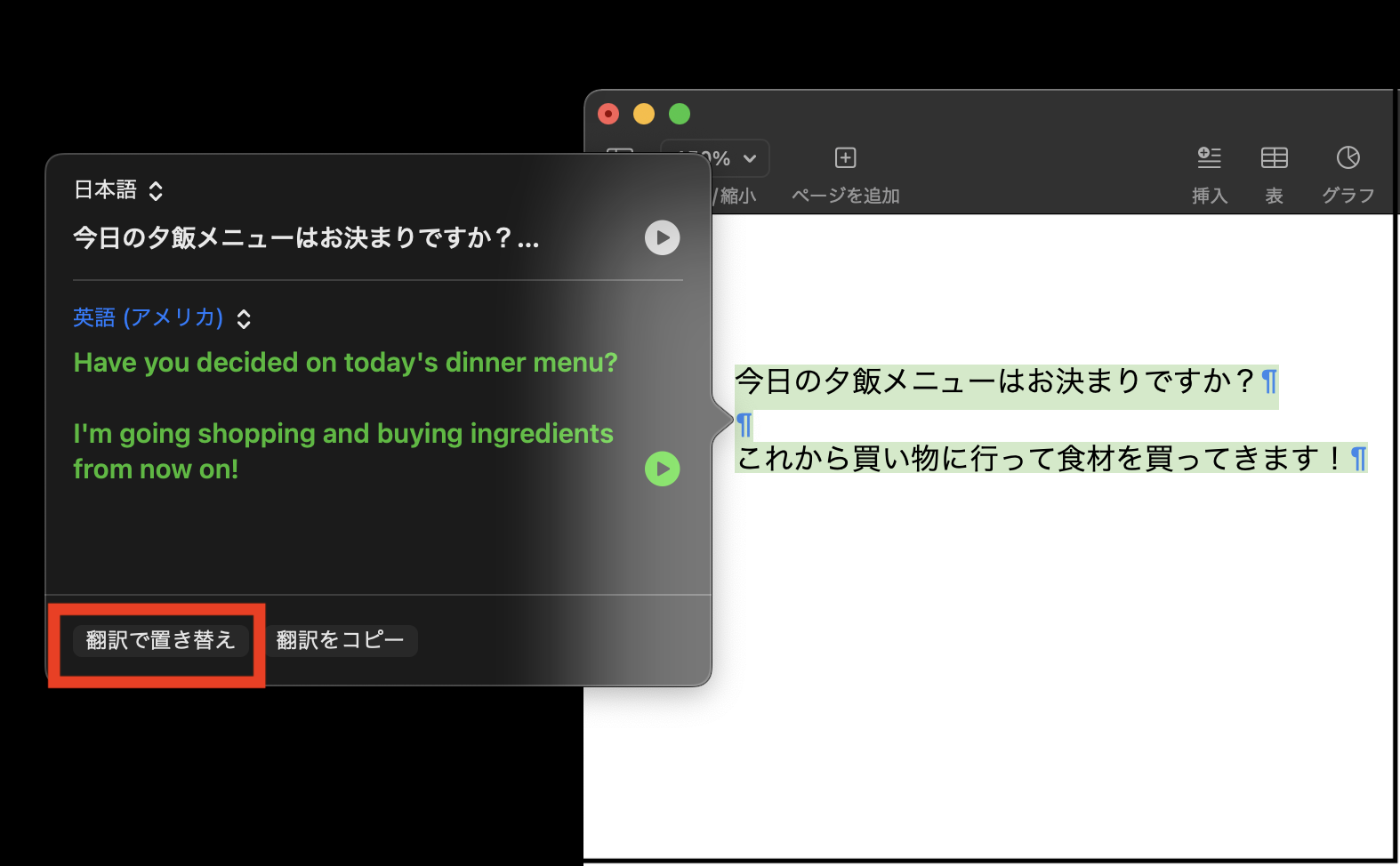1400x866 pixels.
Task: Click the truncated Japanese source text in popup
Action: (305, 238)
